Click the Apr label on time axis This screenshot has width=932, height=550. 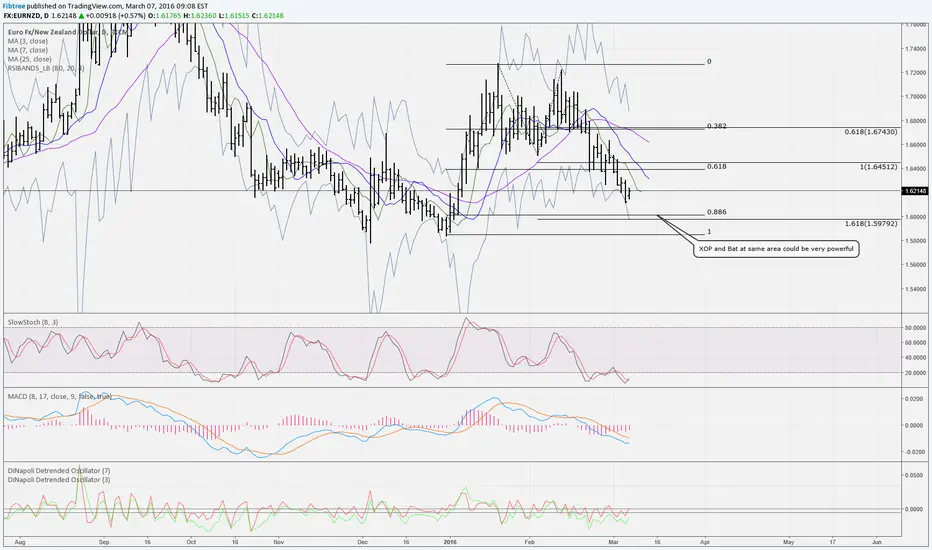tap(705, 542)
